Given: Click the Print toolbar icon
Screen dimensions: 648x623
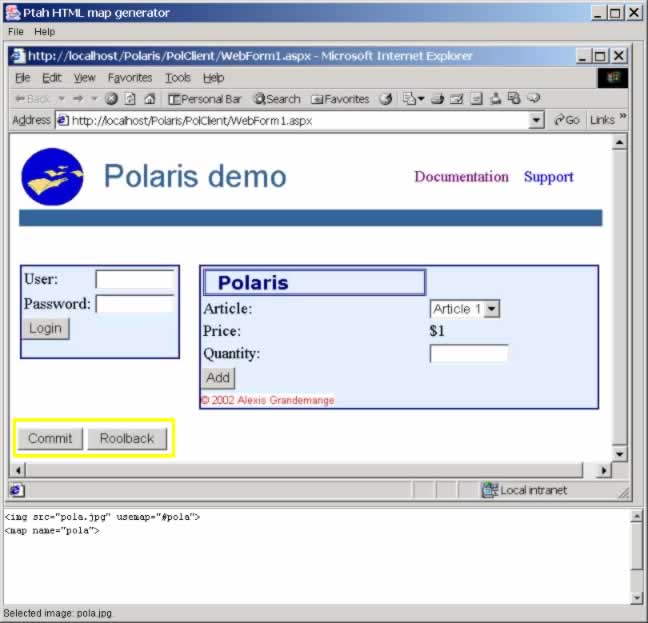Looking at the screenshot, I should [437, 99].
